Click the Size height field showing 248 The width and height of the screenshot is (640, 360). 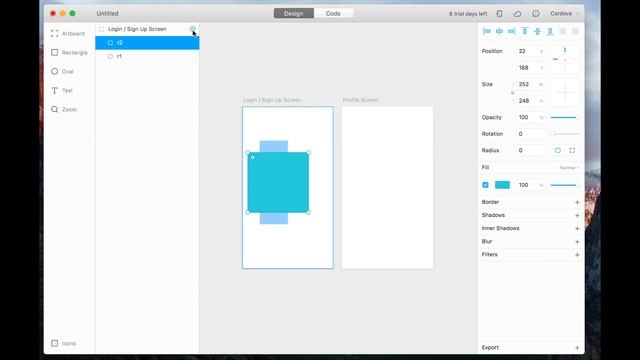tap(530, 101)
